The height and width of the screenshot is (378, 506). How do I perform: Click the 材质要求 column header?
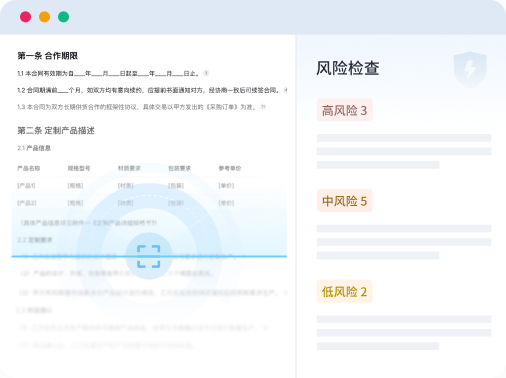tap(129, 168)
